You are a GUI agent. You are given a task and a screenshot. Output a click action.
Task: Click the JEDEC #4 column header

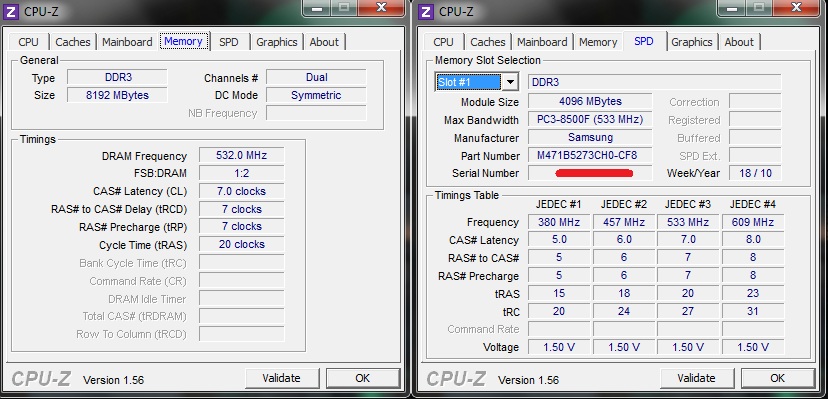coord(753,205)
